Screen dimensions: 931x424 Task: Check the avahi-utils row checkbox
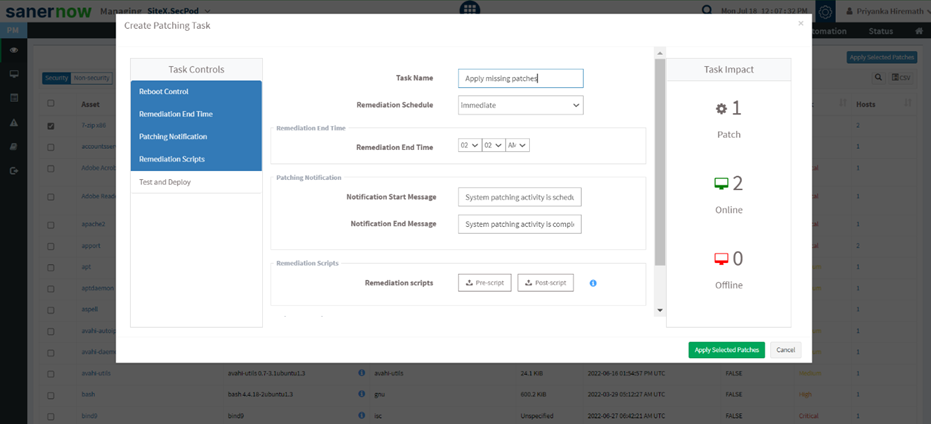point(51,374)
